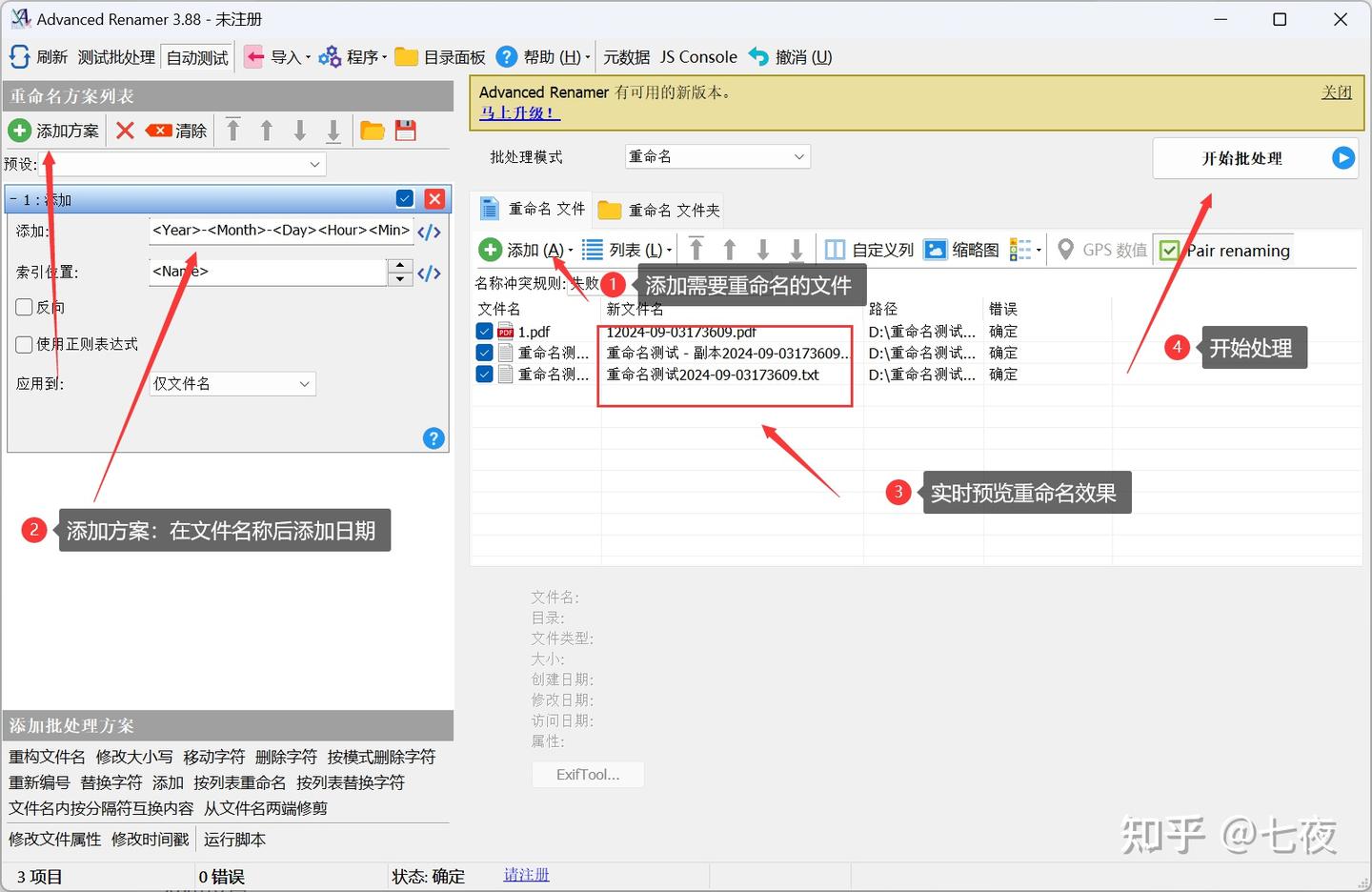This screenshot has height=892, width=1372.
Task: Dismiss the update notice with 关闭
Action: click(x=1336, y=92)
